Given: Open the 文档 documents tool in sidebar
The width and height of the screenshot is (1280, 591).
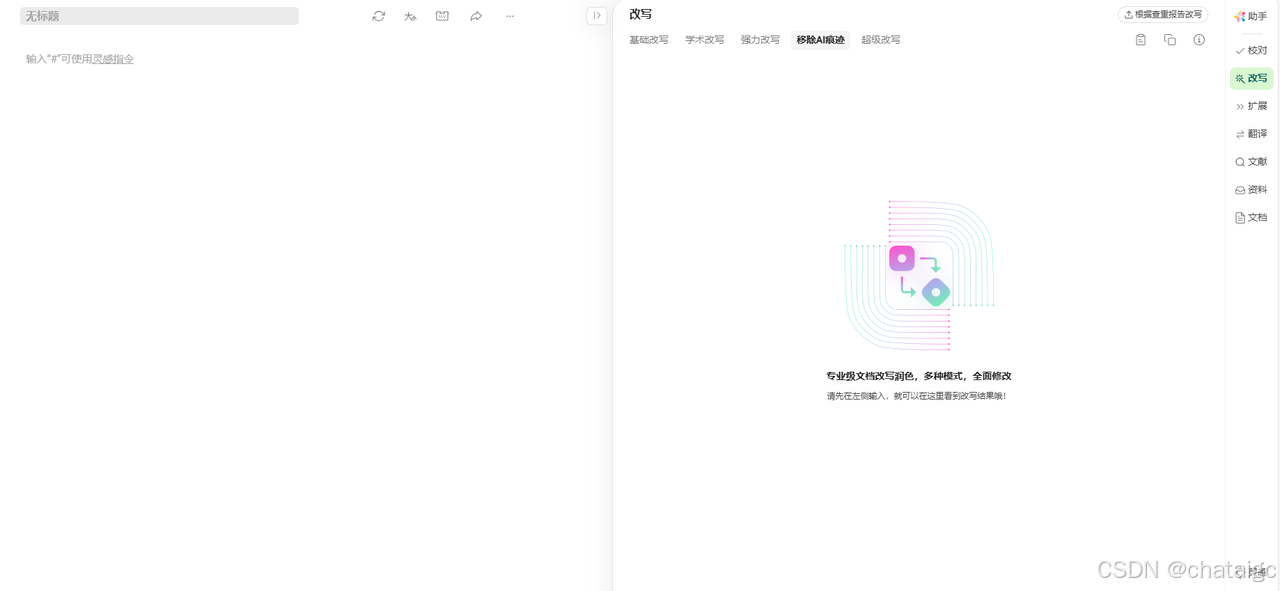Looking at the screenshot, I should coord(1251,218).
